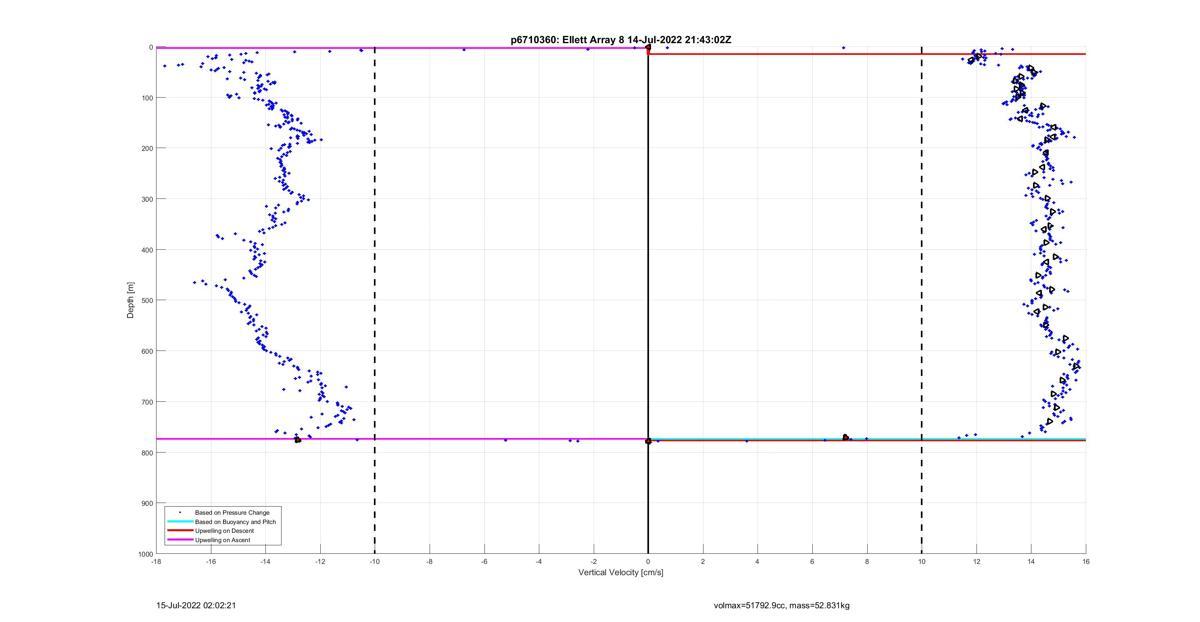The width and height of the screenshot is (1200, 622).
Task: Click the depth tick label '500'
Action: (x=146, y=300)
